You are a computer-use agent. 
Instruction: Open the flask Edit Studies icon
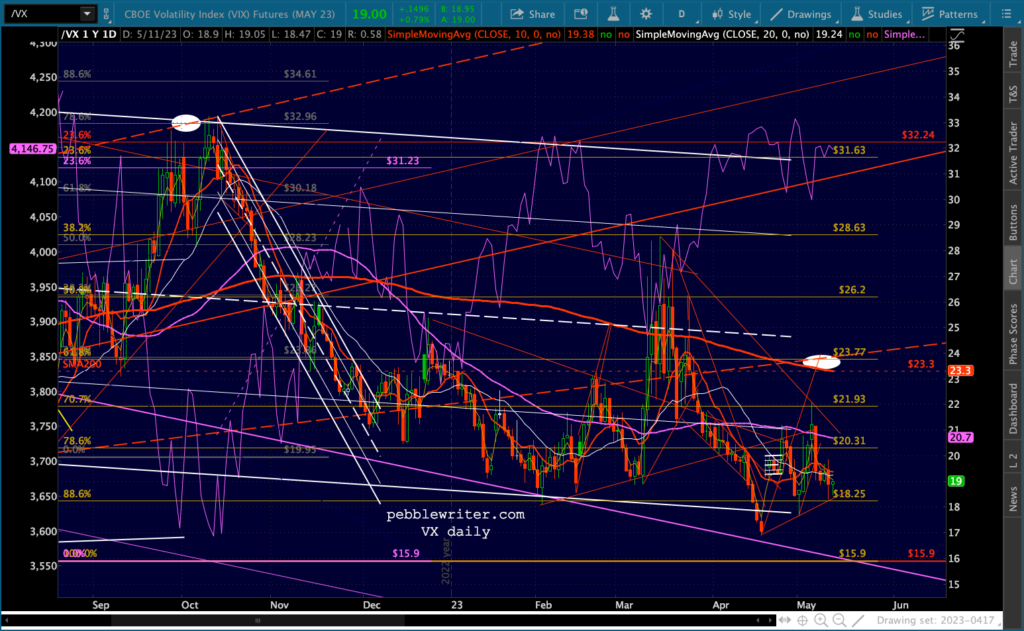(x=613, y=14)
